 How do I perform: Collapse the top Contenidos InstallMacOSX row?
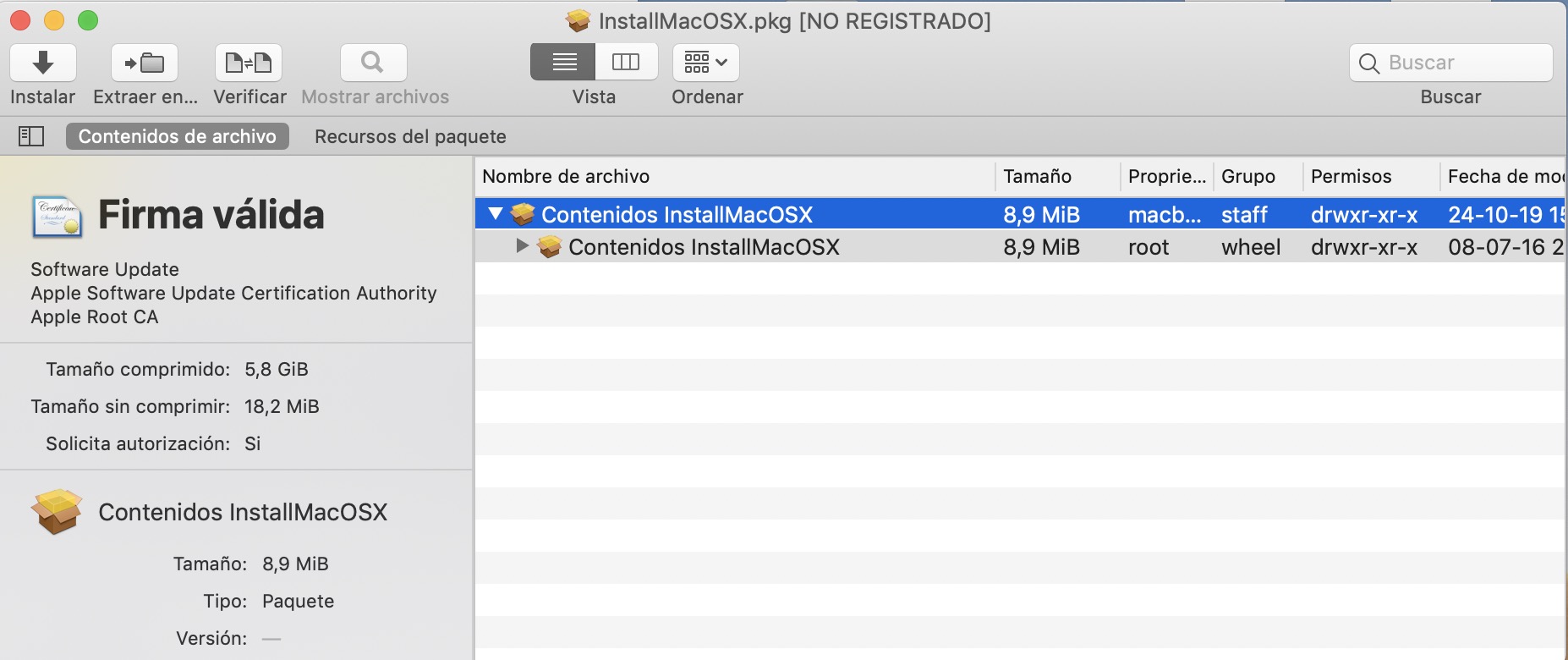(496, 214)
